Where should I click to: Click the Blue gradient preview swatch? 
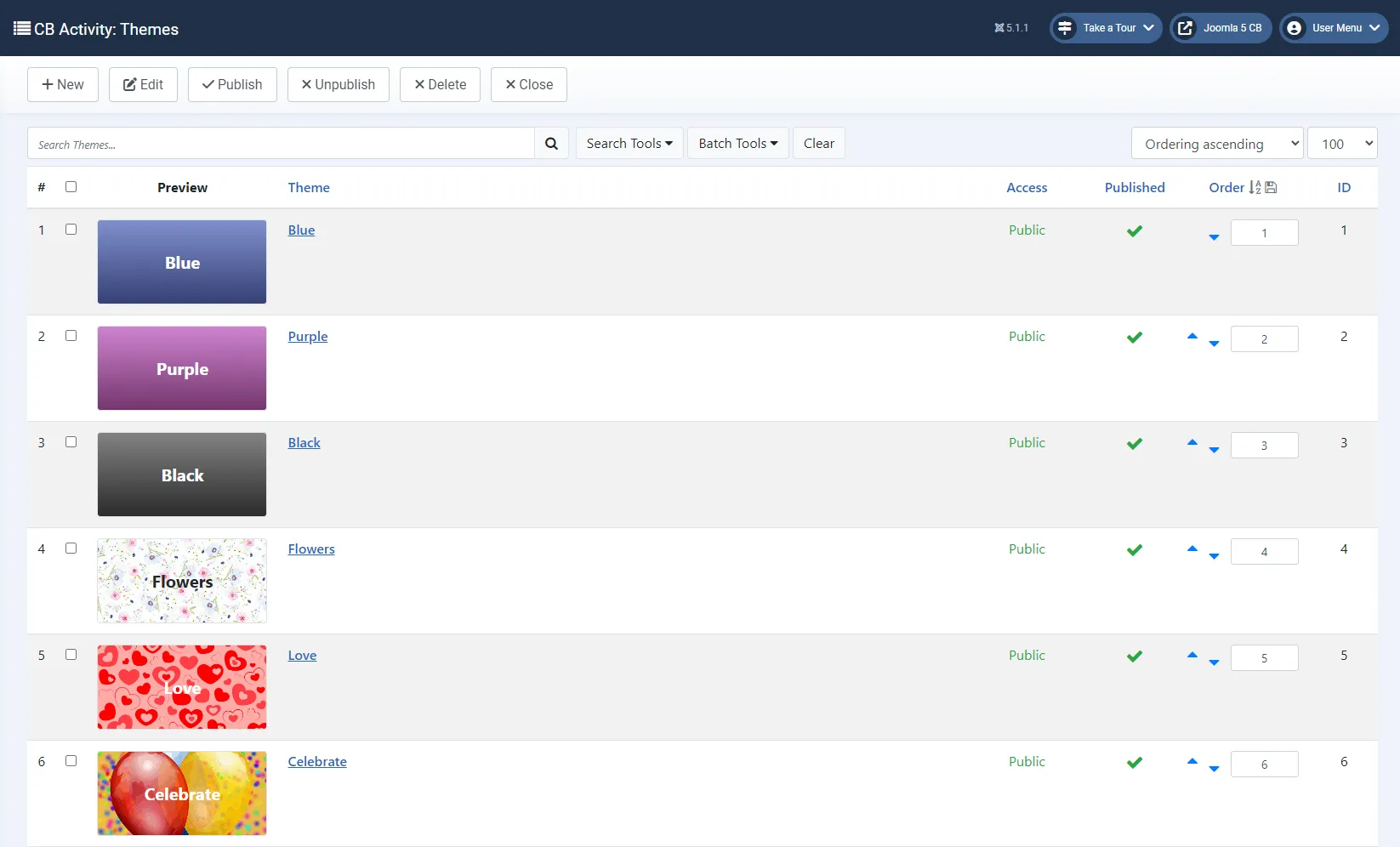coord(182,262)
